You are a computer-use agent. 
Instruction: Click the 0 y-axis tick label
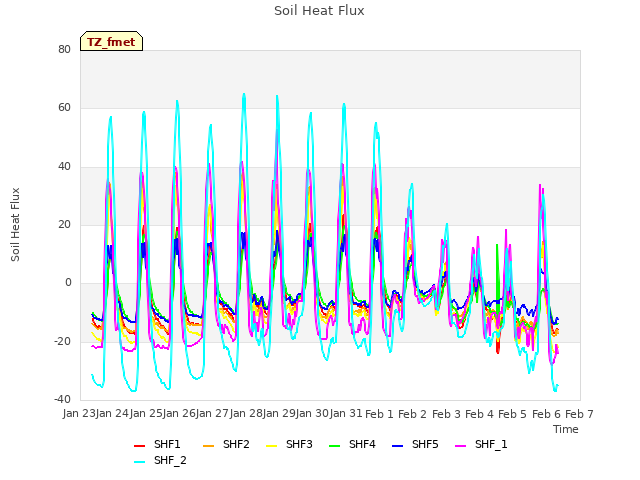point(68,282)
